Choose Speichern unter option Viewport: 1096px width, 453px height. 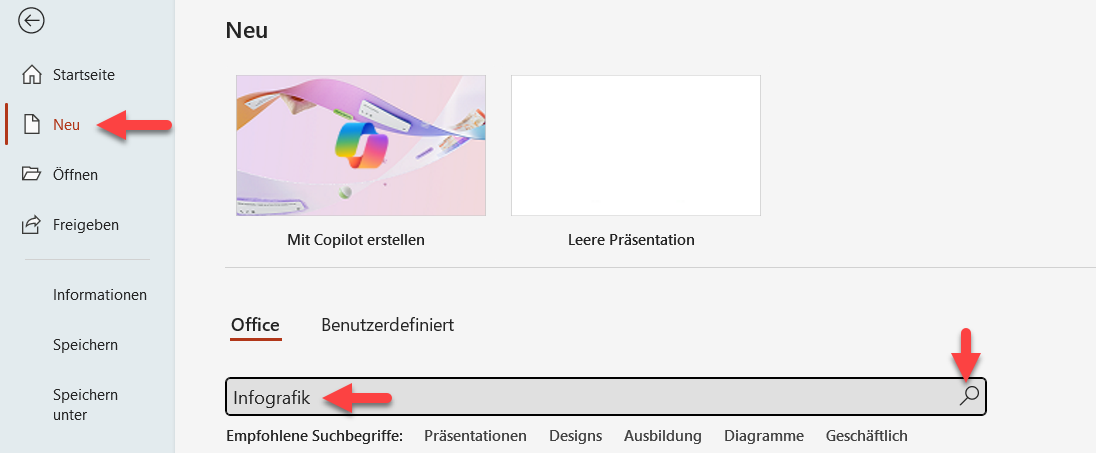pos(85,405)
